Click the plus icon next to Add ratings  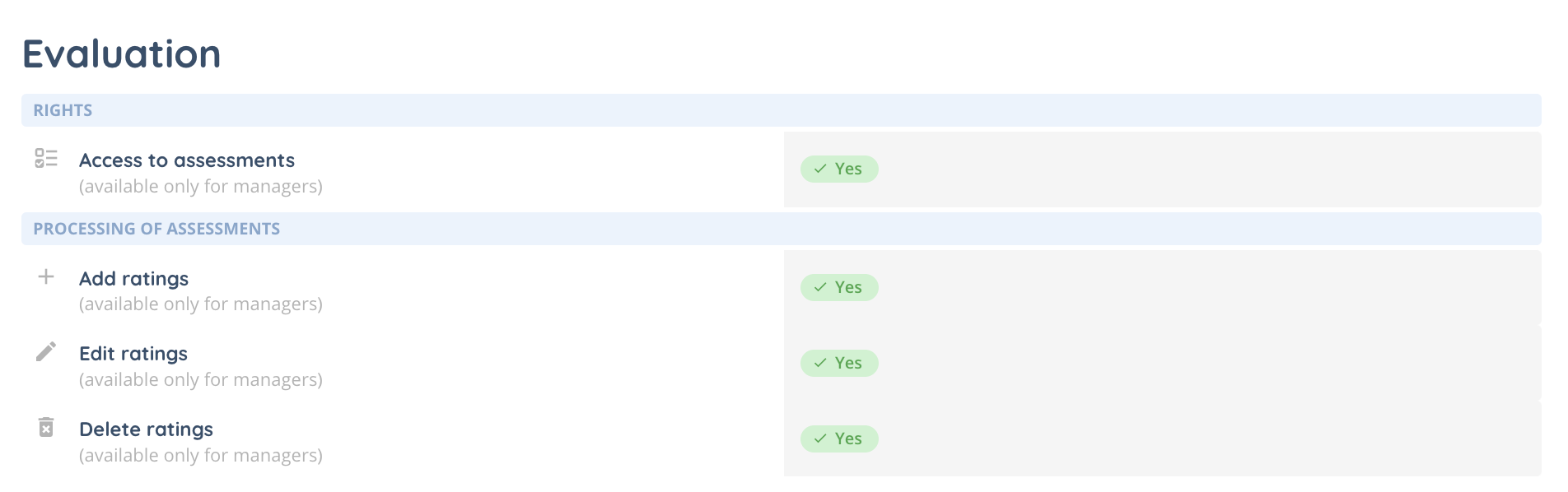click(x=46, y=276)
